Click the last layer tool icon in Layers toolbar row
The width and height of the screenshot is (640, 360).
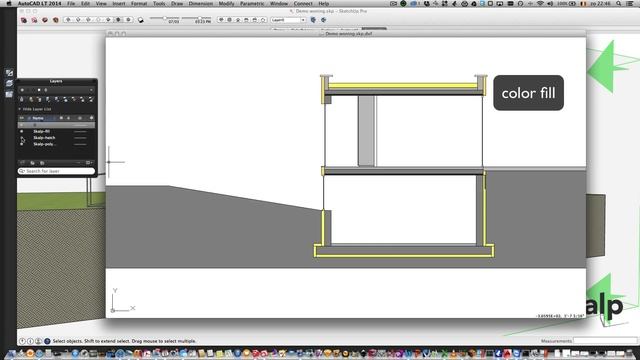pos(91,99)
